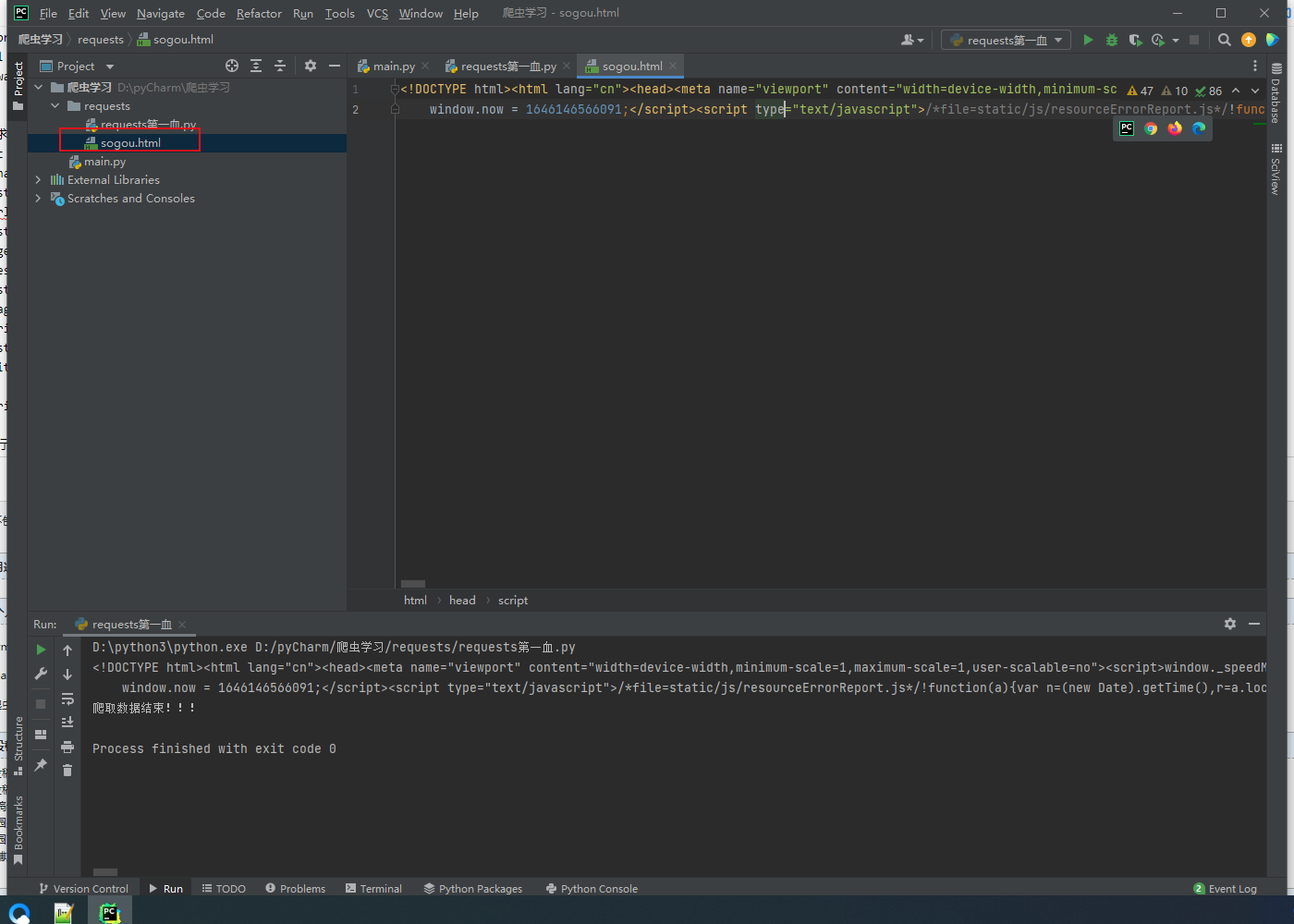
Task: Click the wrench icon in the Run panel
Action: point(41,675)
